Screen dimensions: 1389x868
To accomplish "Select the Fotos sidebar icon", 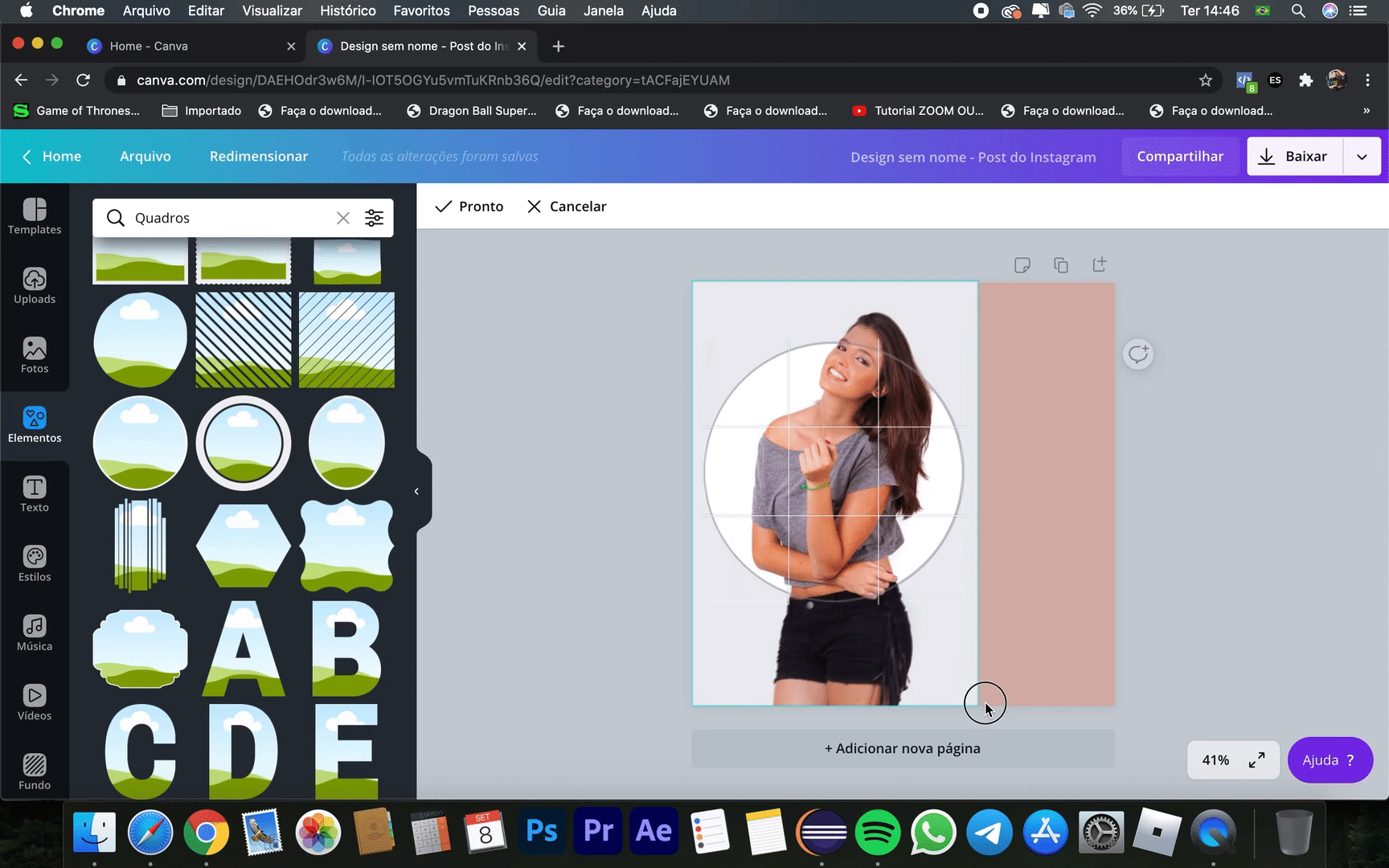I will coord(35,355).
